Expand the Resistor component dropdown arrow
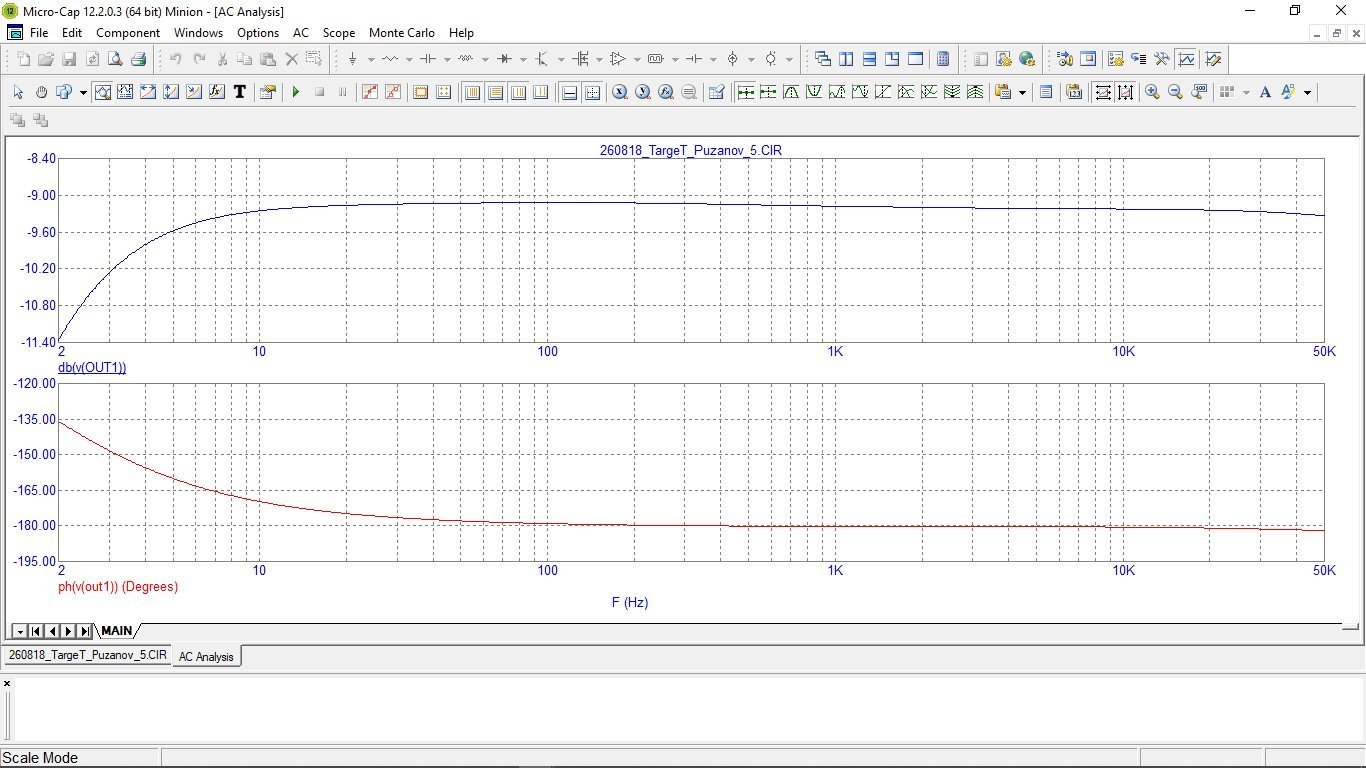 409,59
